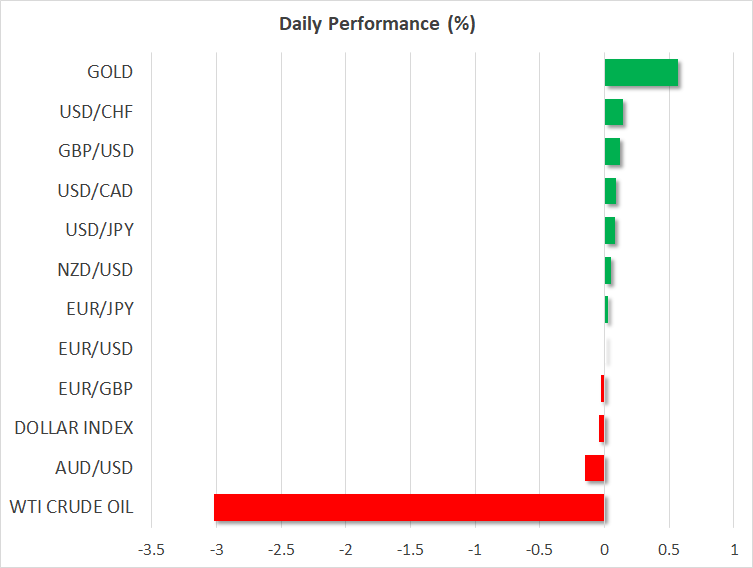Select the 0 axis tick label
This screenshot has height=568, width=753.
coord(604,549)
